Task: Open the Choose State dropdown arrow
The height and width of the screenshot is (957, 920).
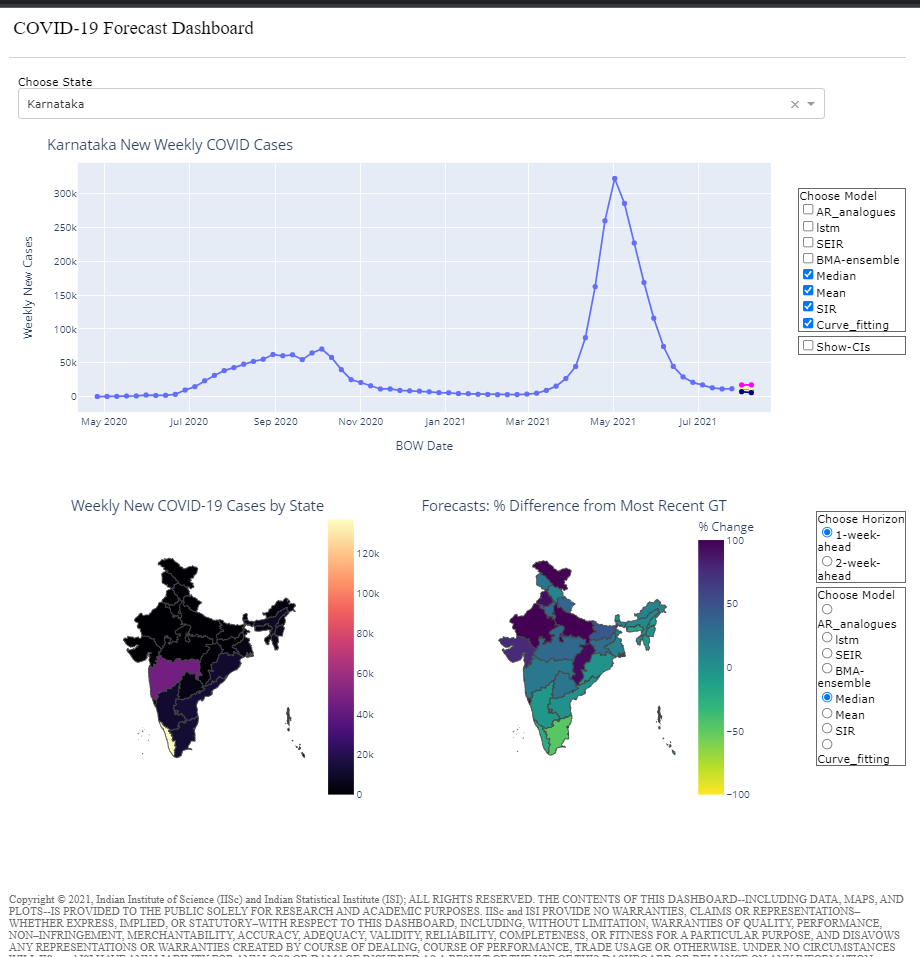Action: 811,104
